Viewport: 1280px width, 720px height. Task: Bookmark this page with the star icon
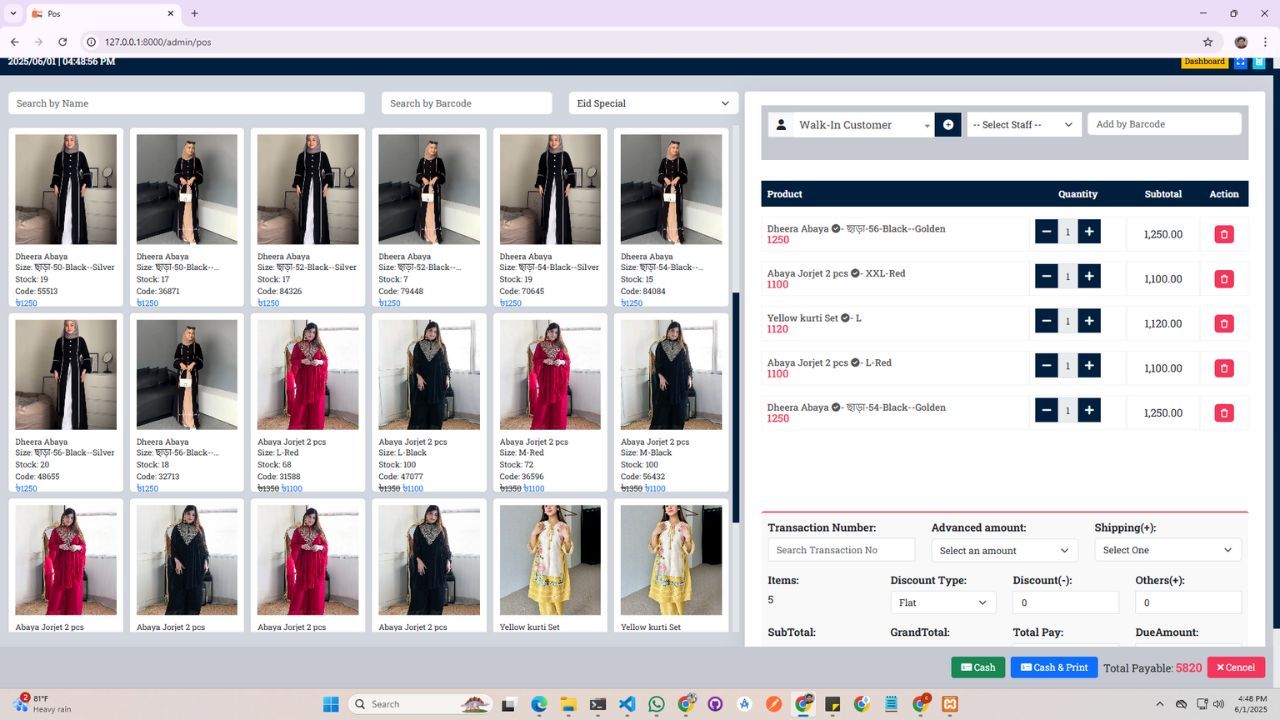1208,42
